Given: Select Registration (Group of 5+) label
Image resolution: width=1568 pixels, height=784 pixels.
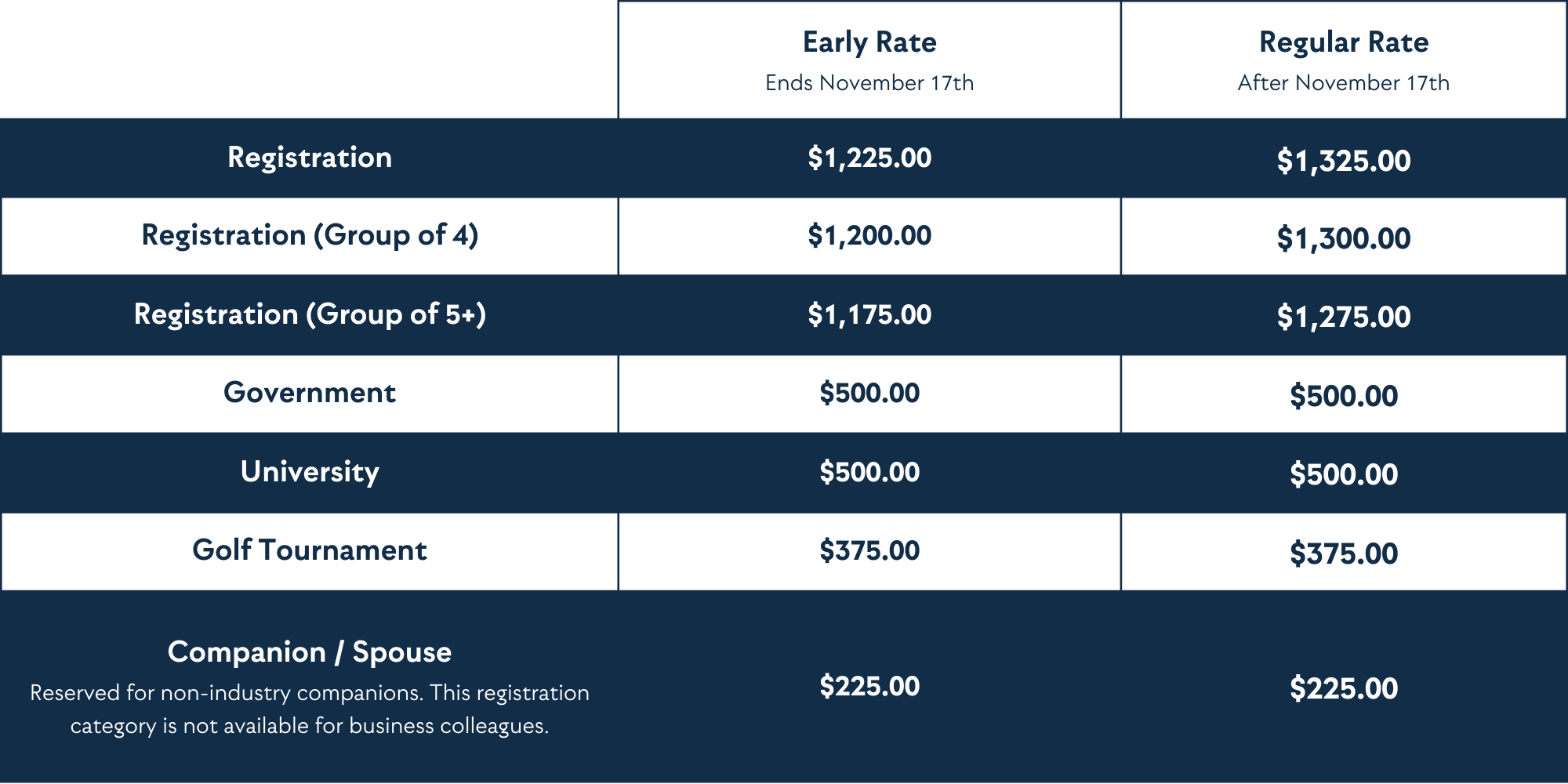Looking at the screenshot, I should pos(310,314).
